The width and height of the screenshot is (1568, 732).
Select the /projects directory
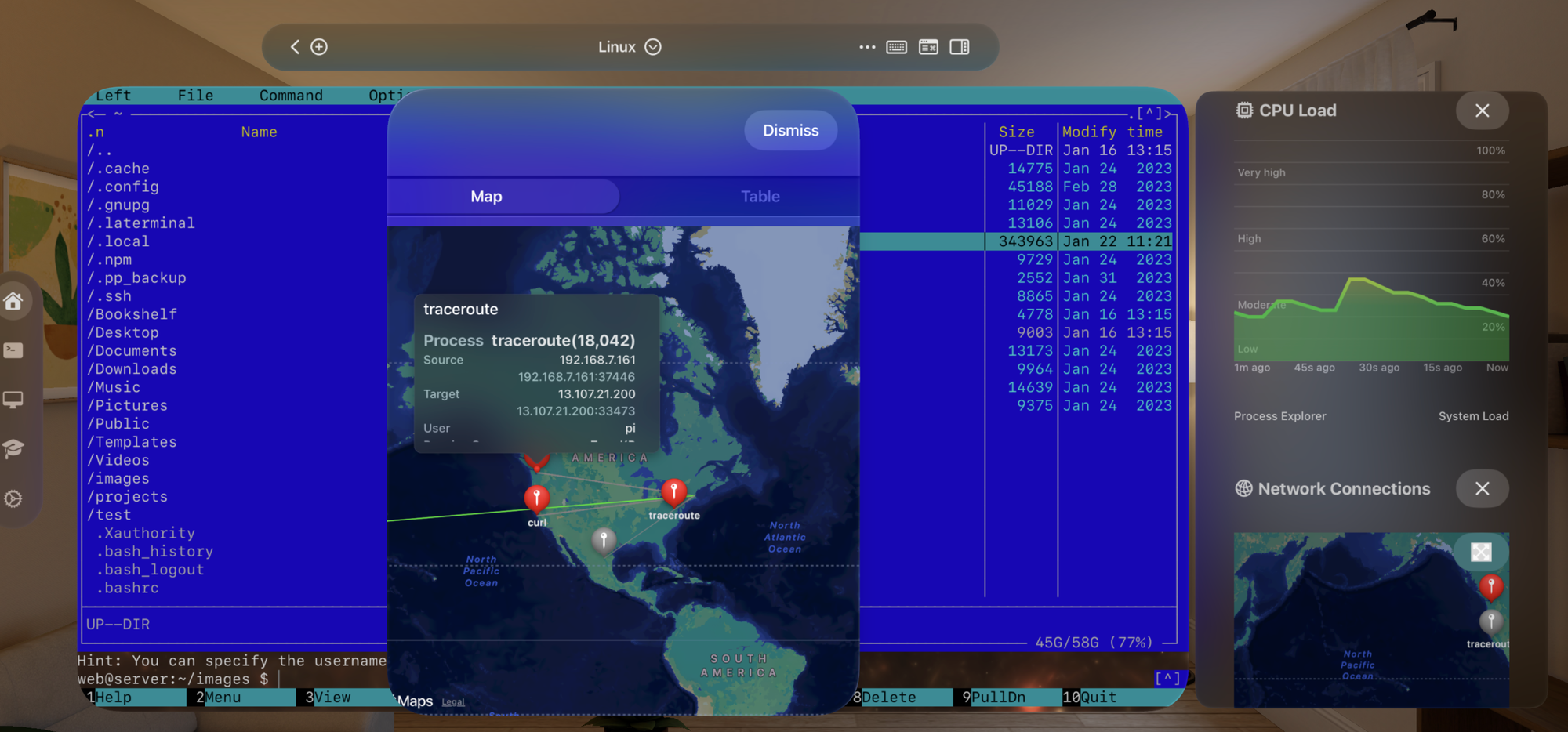pyautogui.click(x=127, y=497)
